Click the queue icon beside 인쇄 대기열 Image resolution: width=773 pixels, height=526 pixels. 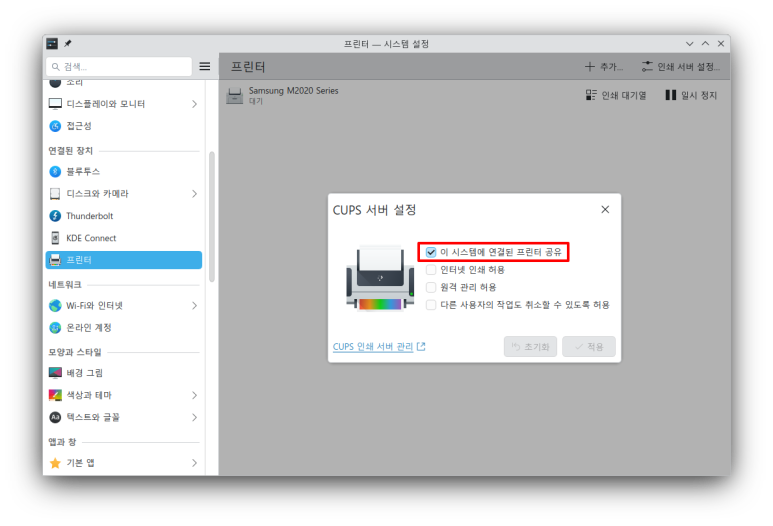coord(591,95)
